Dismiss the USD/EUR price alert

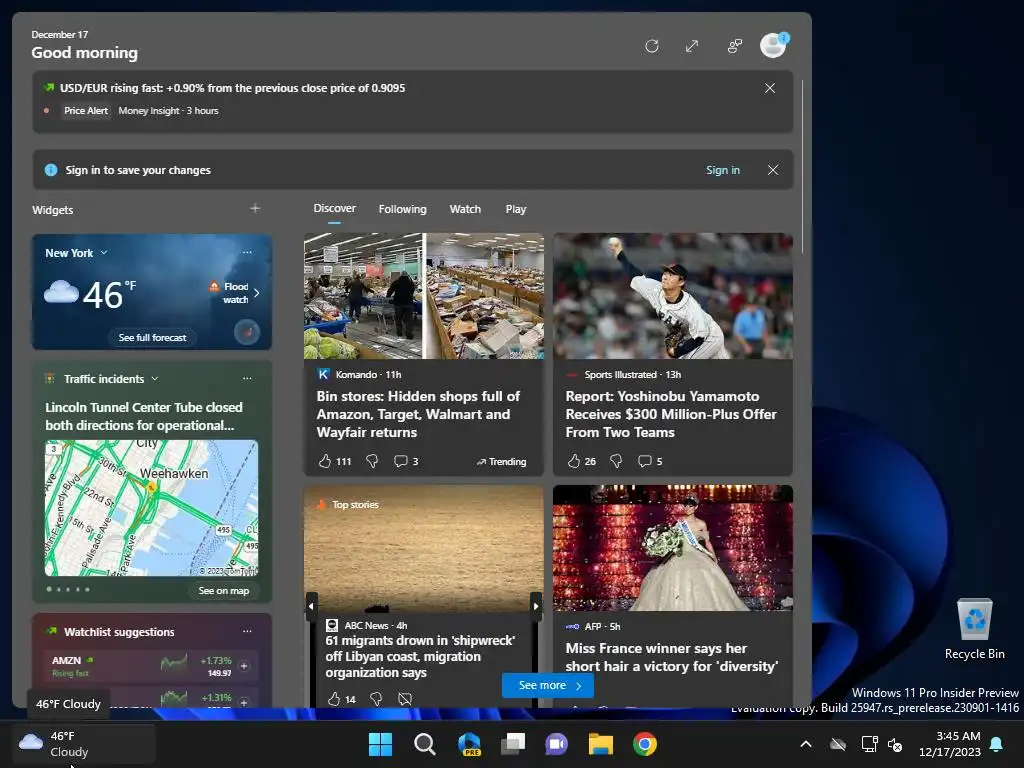[770, 88]
